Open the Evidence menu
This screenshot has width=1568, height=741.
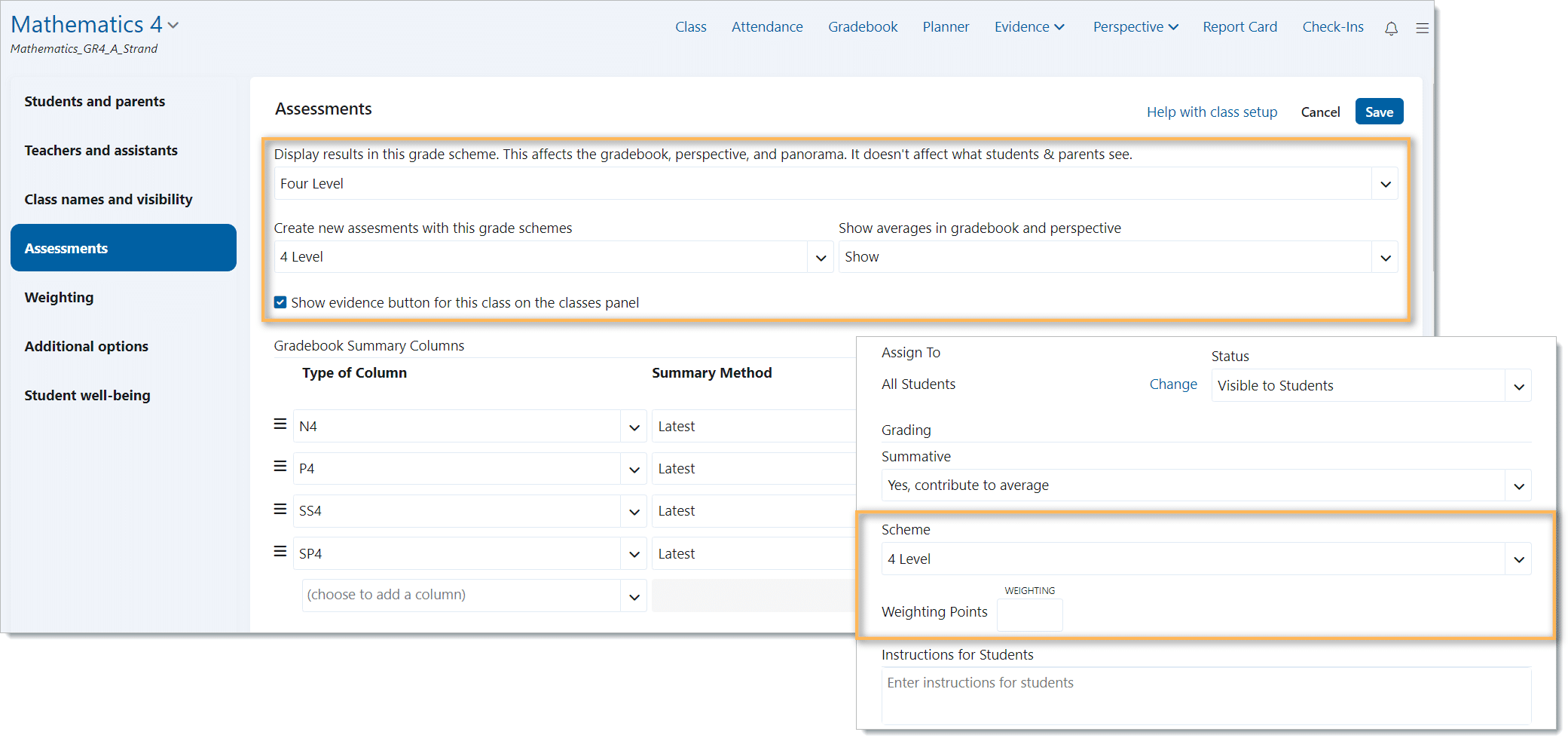(1029, 27)
